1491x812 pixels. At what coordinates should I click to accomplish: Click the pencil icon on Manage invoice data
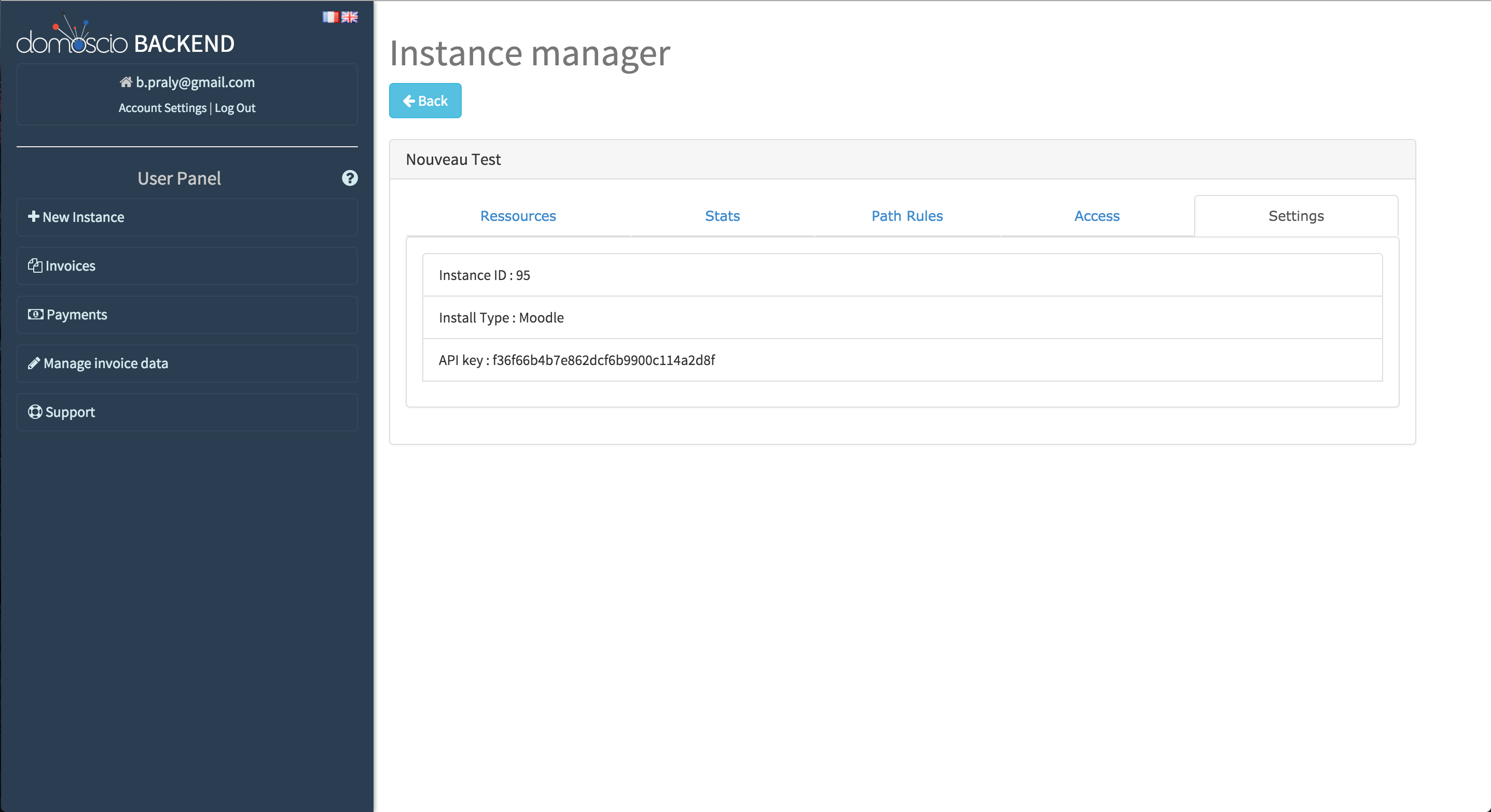[x=34, y=363]
